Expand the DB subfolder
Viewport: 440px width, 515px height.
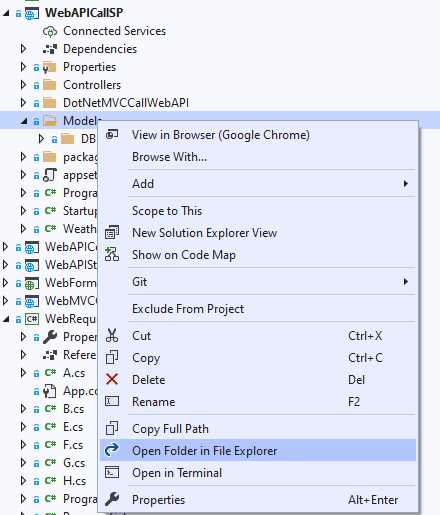tap(41, 139)
